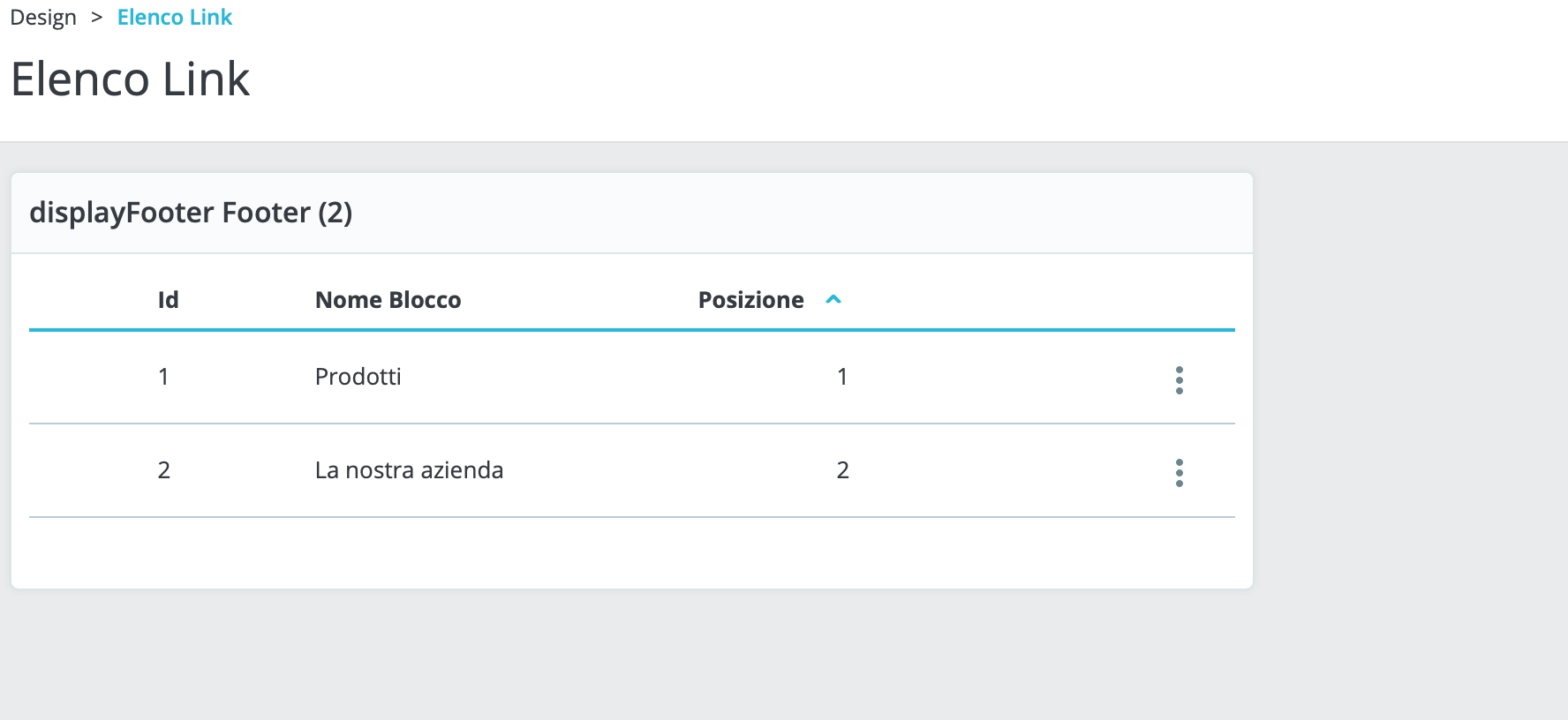
Task: Click the Elenco Link page title
Action: click(x=131, y=79)
